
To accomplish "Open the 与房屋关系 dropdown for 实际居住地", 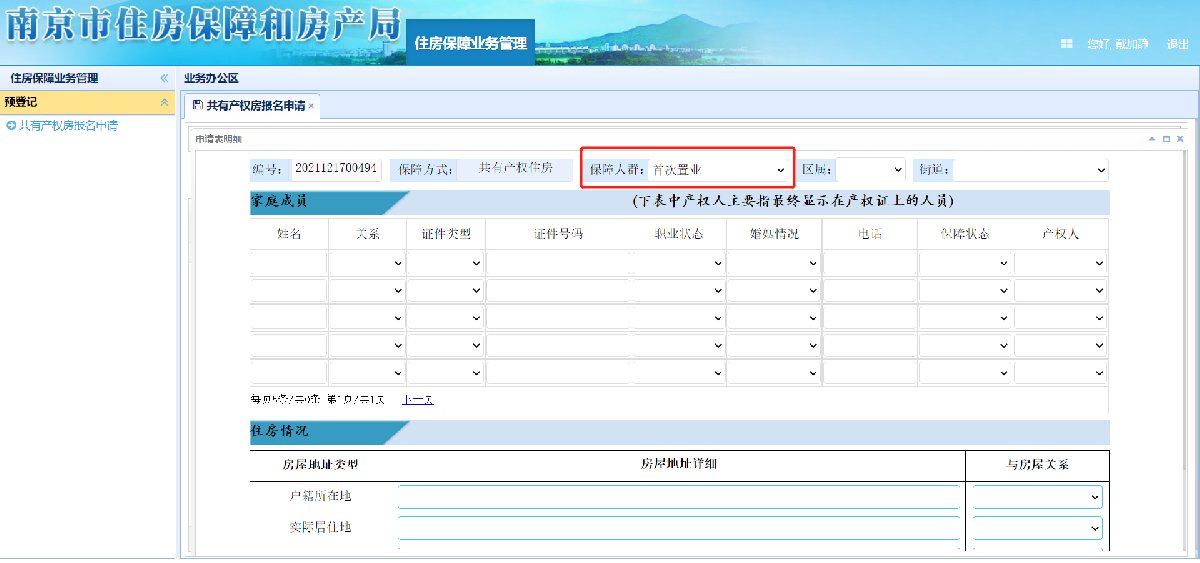I will click(1037, 528).
